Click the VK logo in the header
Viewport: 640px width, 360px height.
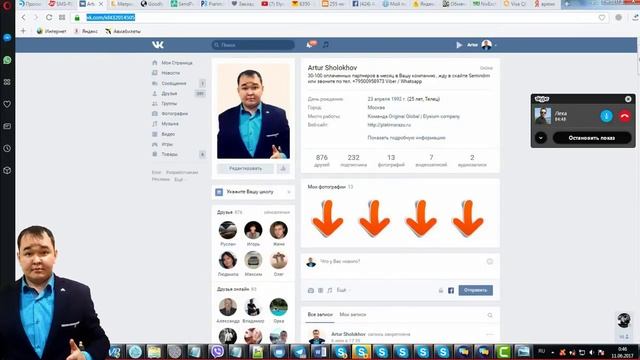point(158,44)
